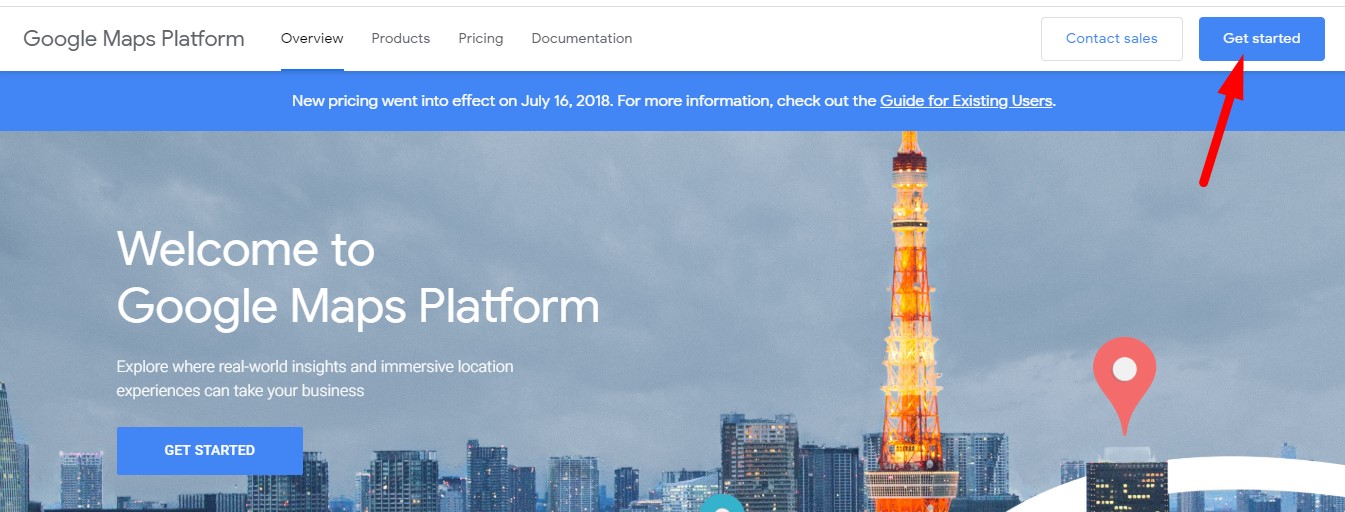Open the Documentation link

click(582, 39)
